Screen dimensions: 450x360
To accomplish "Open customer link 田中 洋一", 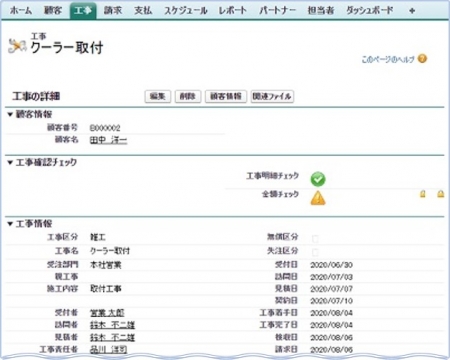I will [x=108, y=140].
